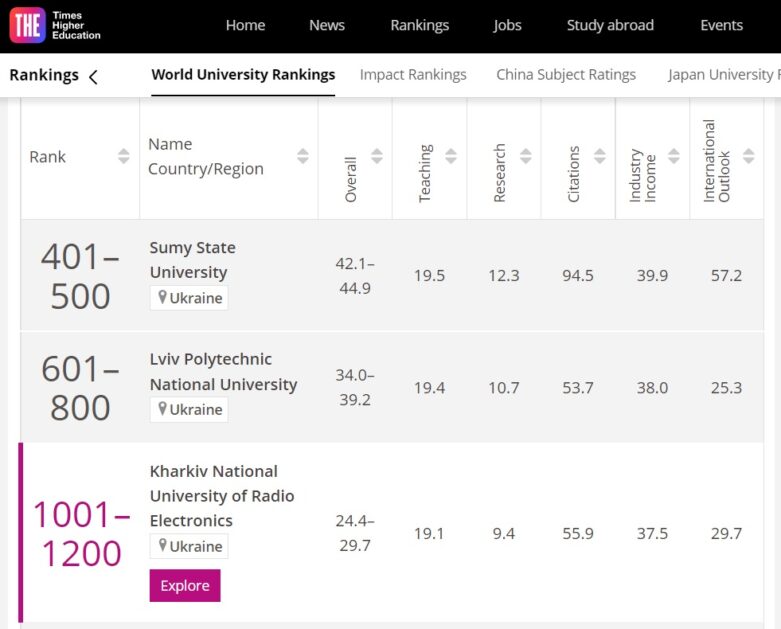
Task: Click the Overall column header label
Action: click(351, 179)
